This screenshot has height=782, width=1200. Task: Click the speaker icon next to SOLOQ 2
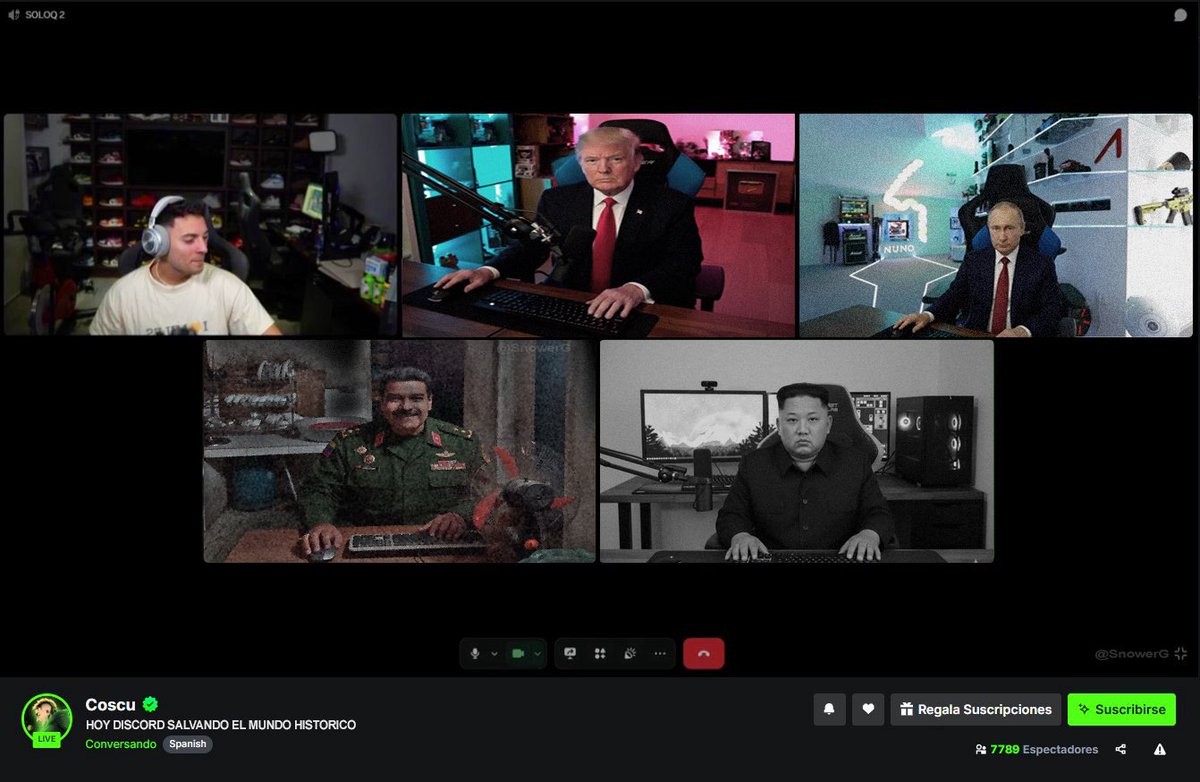(12, 14)
